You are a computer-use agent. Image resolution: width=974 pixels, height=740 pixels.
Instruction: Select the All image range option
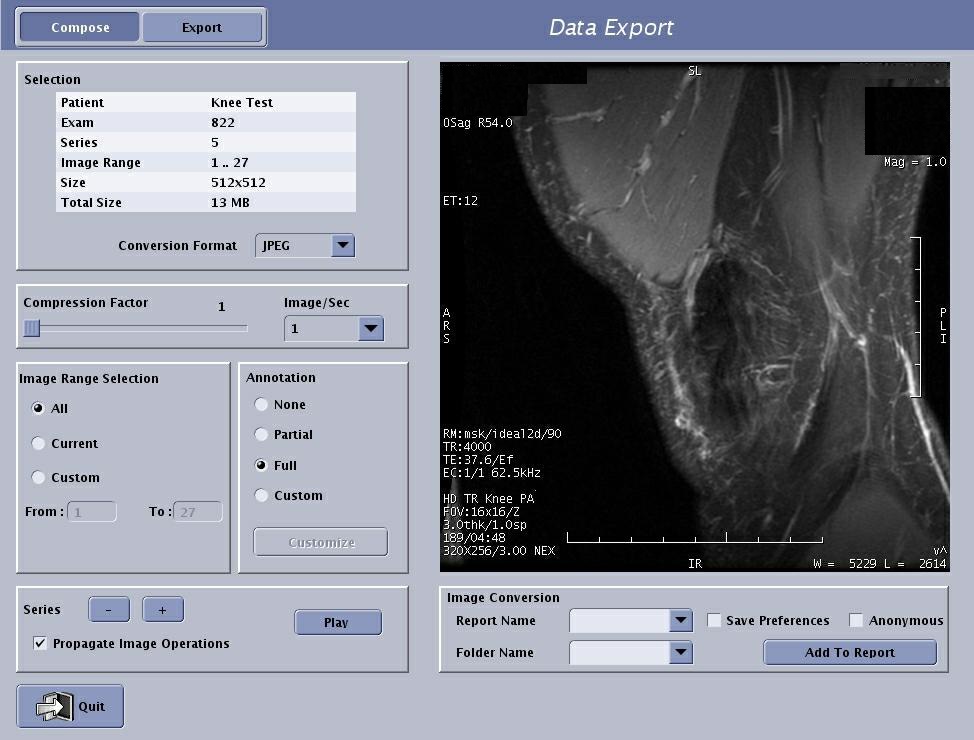[x=39, y=409]
